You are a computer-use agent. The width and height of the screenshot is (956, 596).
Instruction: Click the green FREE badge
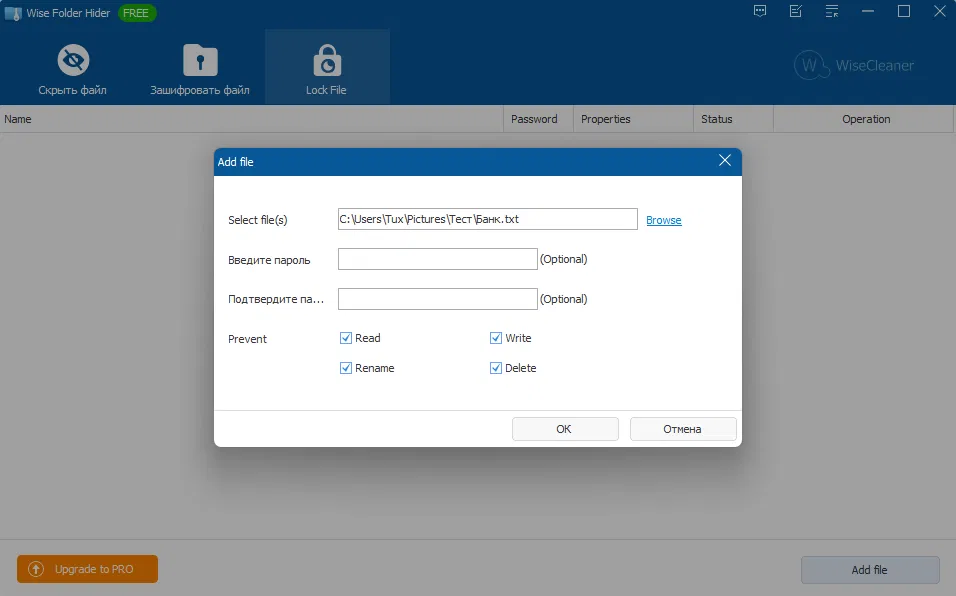pos(137,13)
